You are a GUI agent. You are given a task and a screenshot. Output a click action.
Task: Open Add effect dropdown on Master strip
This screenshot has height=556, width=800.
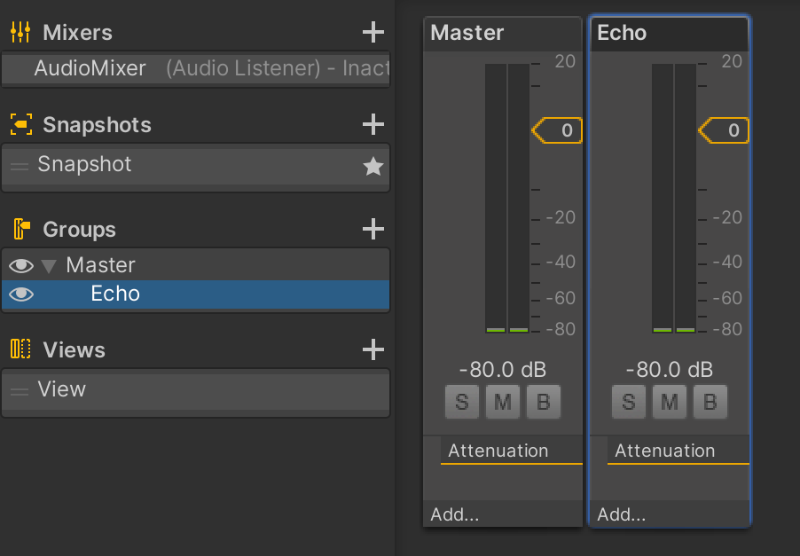(455, 515)
